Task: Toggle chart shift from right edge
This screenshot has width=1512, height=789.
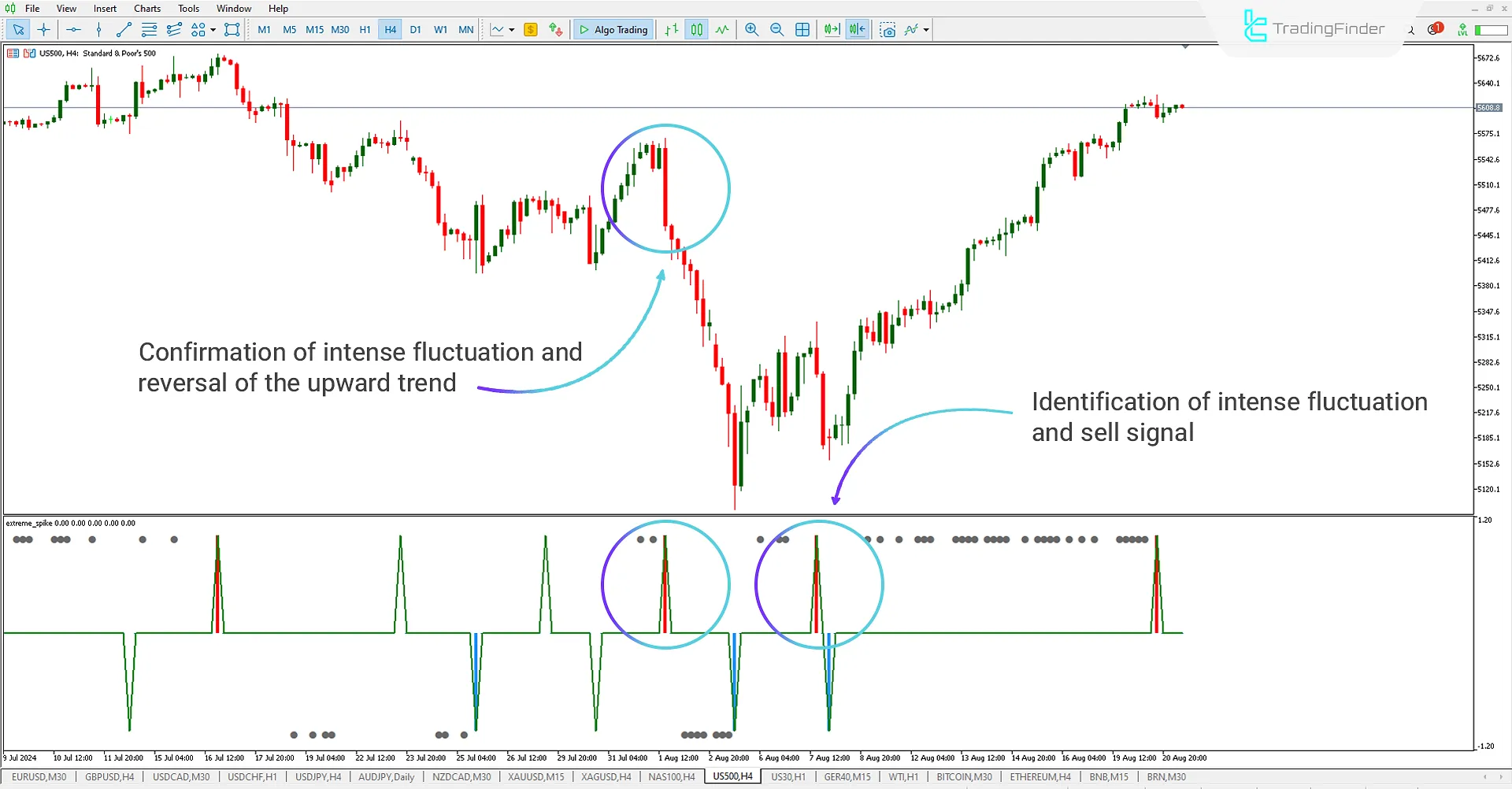Action: [x=857, y=29]
